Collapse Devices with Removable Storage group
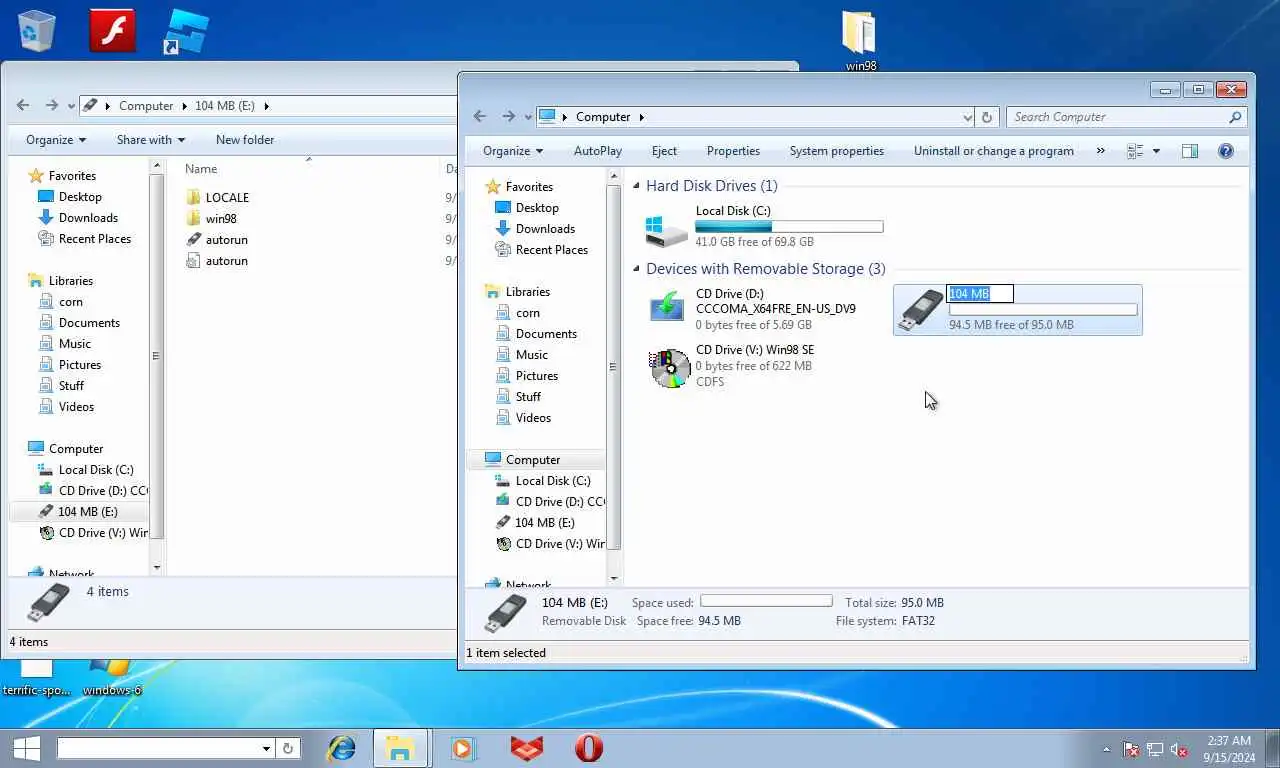The width and height of the screenshot is (1280, 768). tap(637, 269)
